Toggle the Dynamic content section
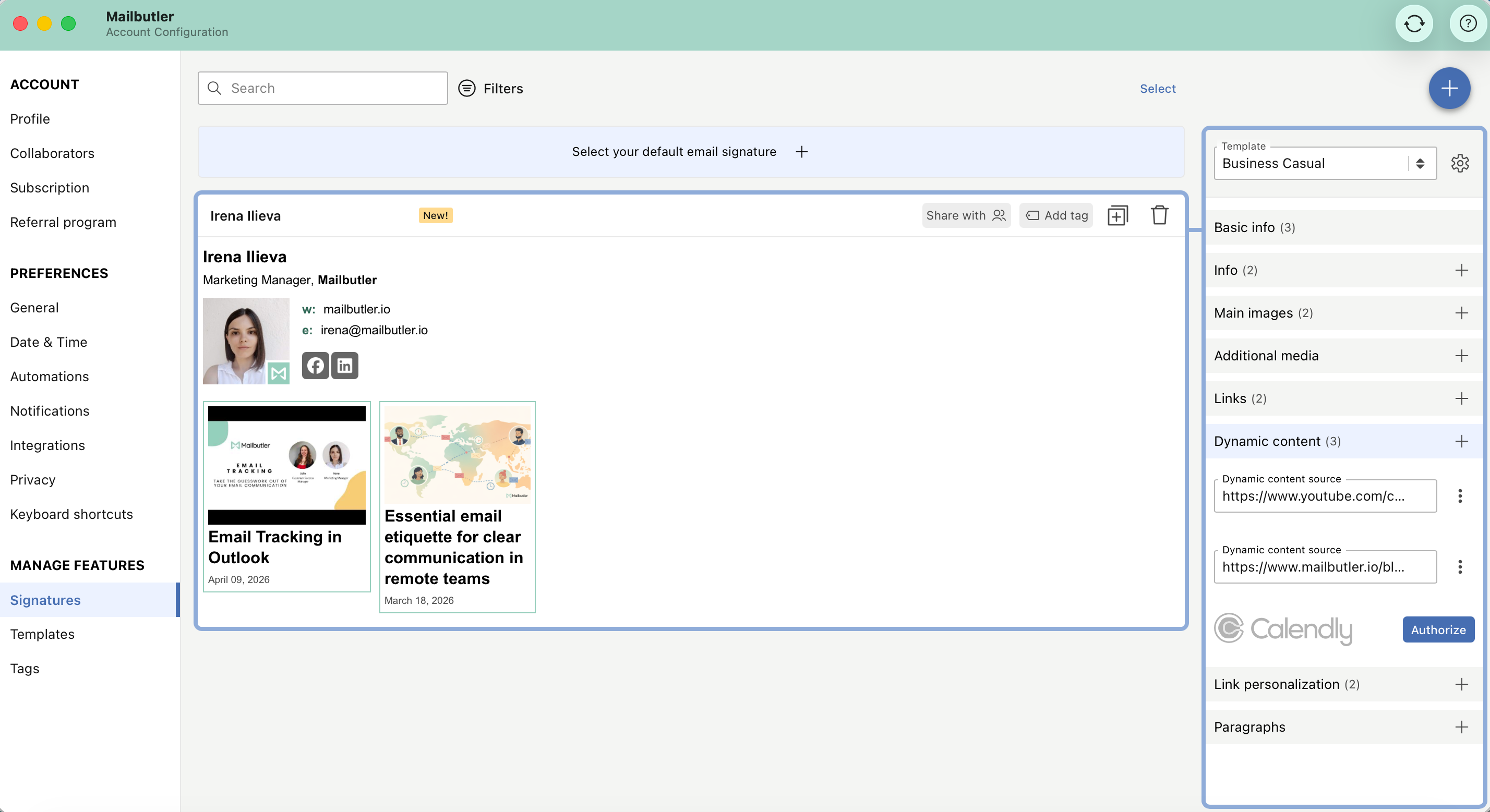 point(1344,441)
